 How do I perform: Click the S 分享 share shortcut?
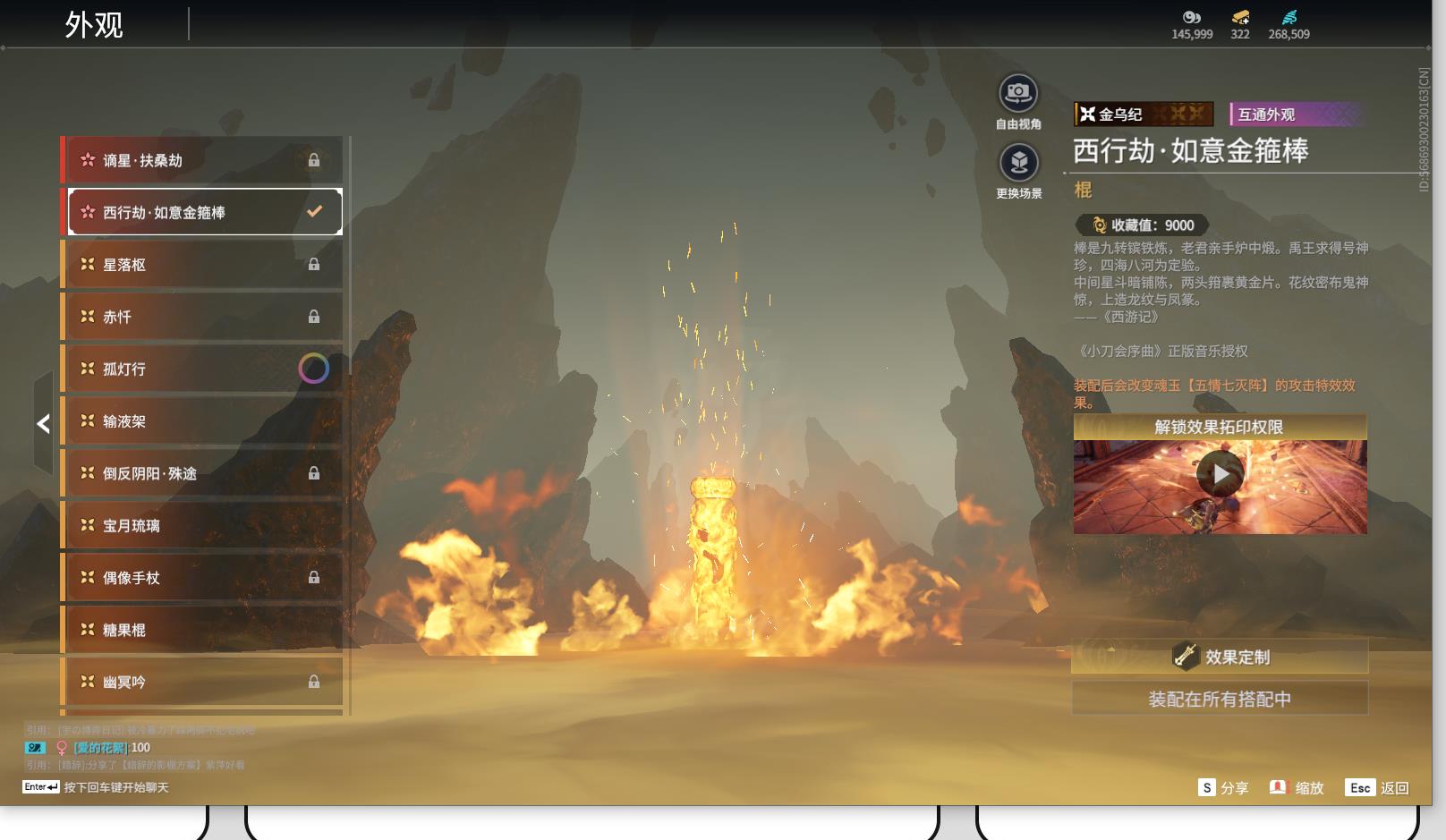[x=1223, y=788]
